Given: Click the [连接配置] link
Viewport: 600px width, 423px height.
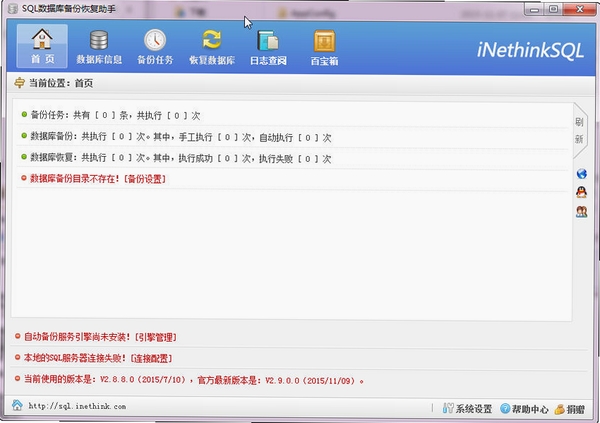Looking at the screenshot, I should click(x=151, y=358).
